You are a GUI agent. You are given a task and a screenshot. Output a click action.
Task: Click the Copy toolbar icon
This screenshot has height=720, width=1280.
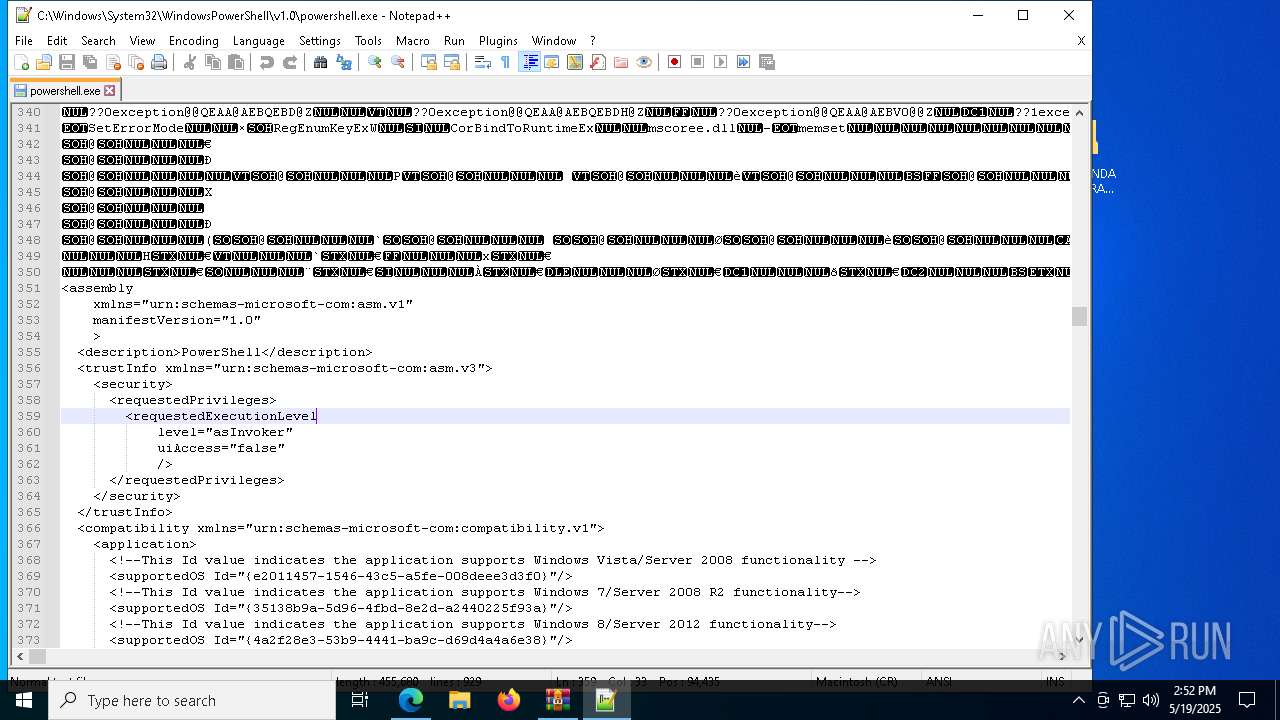pyautogui.click(x=213, y=62)
